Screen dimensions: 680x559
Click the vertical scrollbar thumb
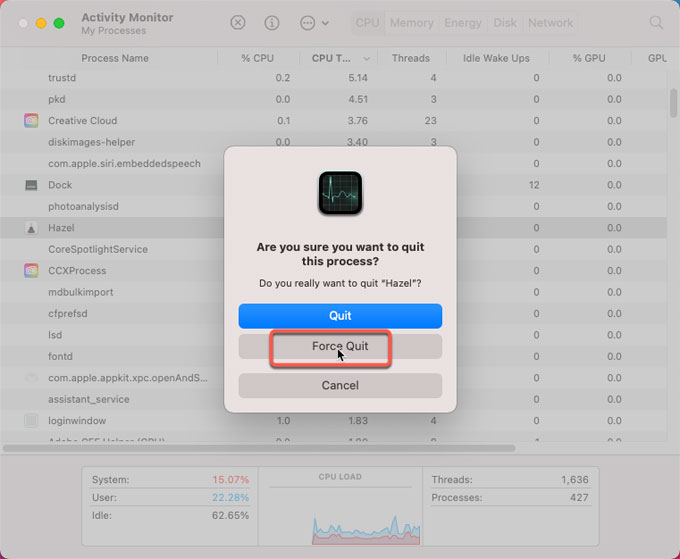[x=673, y=102]
